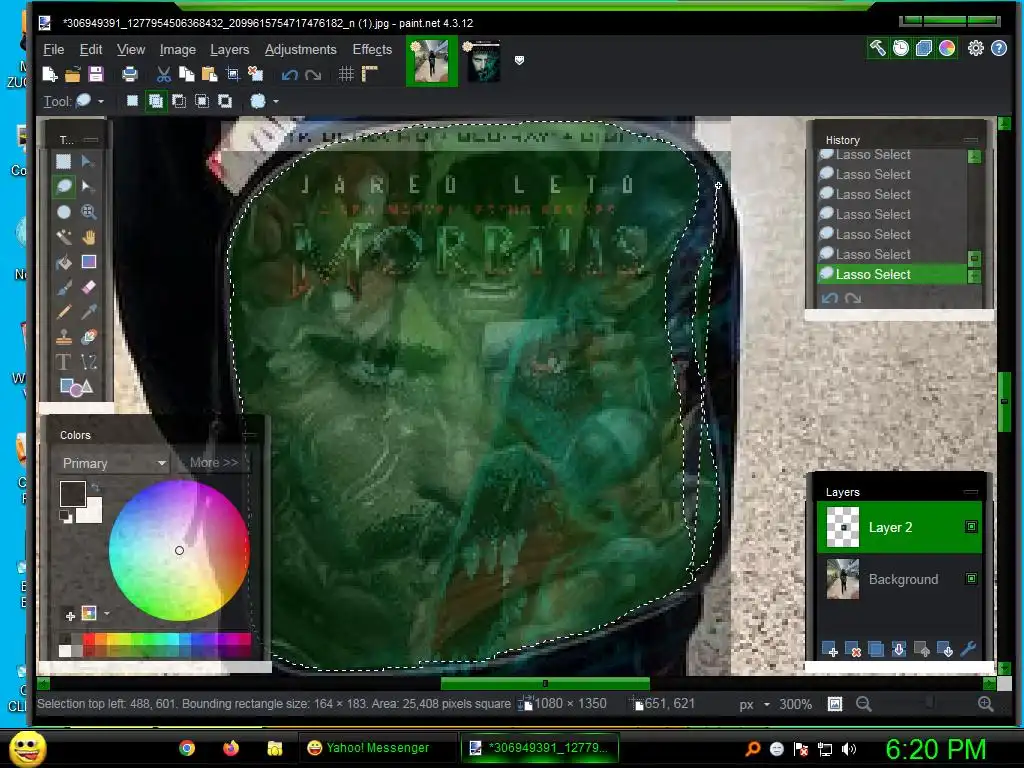Toggle pixel grid display

[346, 74]
